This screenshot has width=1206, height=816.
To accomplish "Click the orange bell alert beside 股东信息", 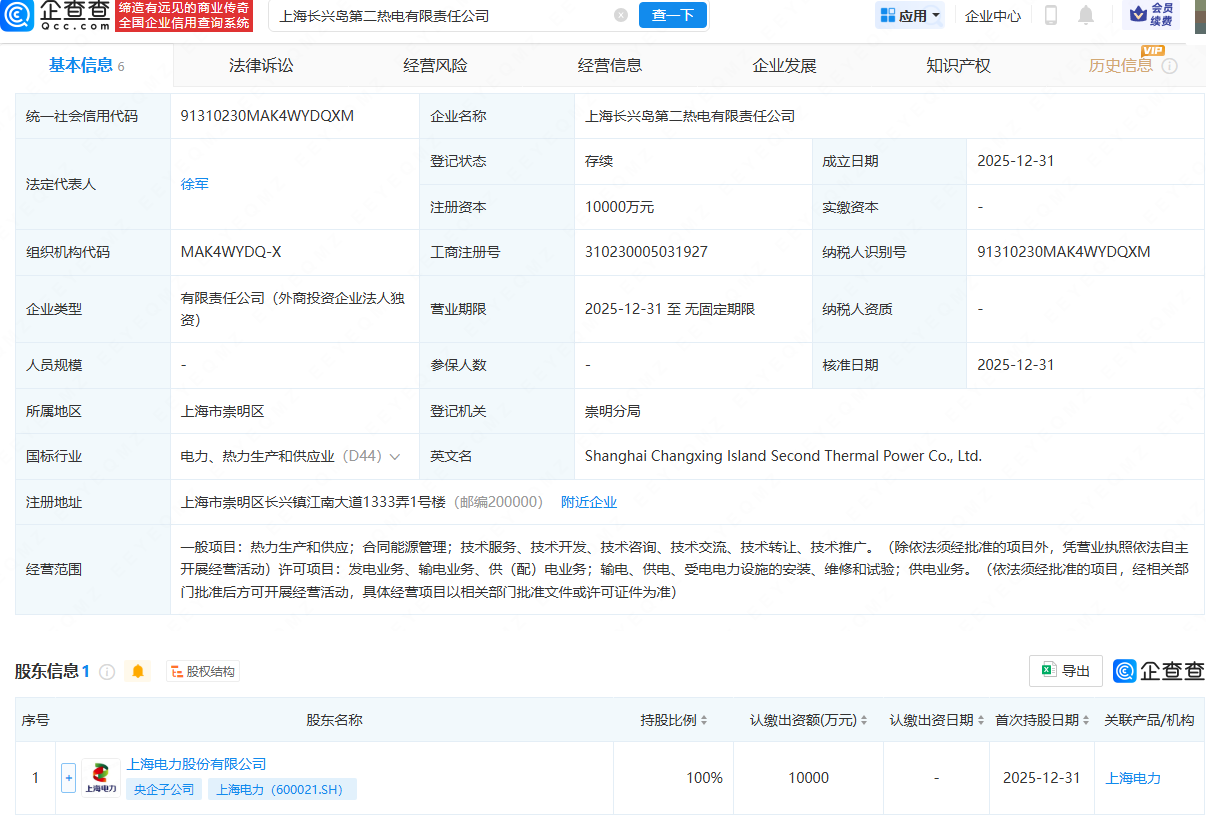I will point(138,672).
